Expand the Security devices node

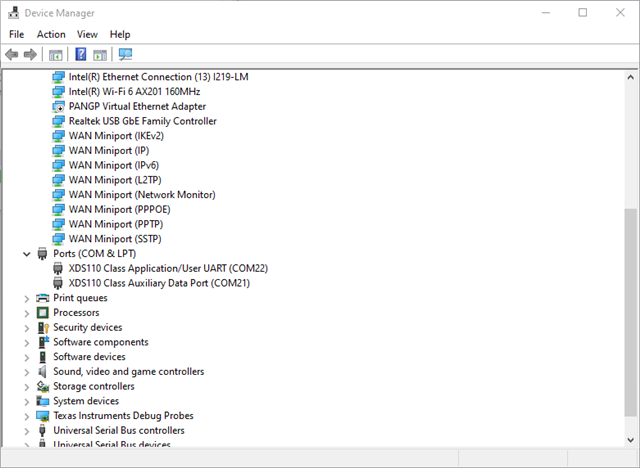(27, 328)
